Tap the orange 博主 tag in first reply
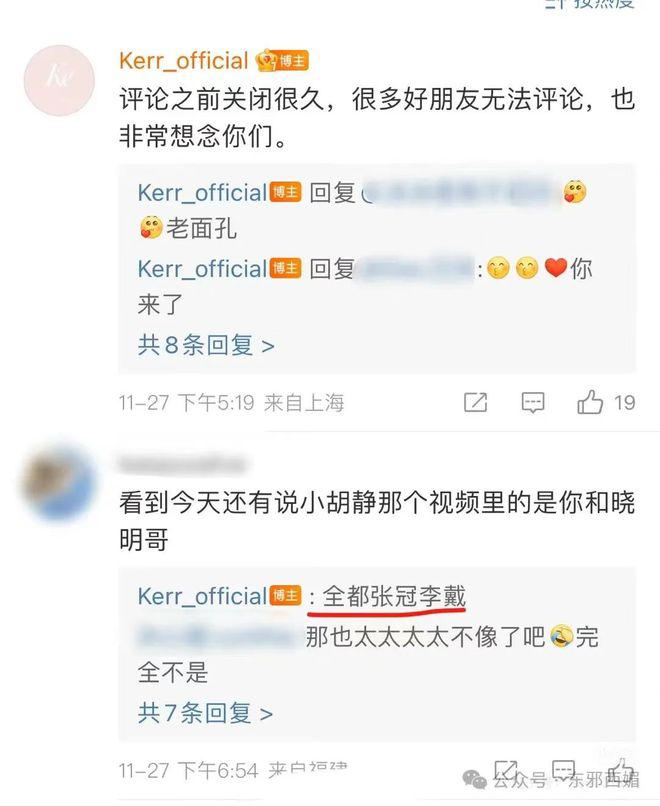 pyautogui.click(x=285, y=192)
